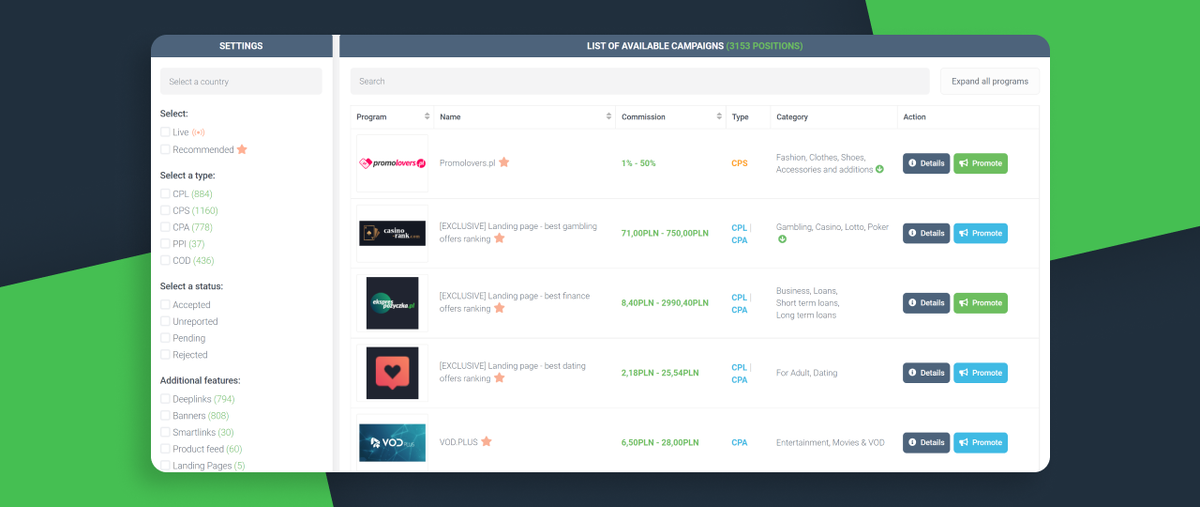Open Details for best gambling offers

pyautogui.click(x=926, y=233)
